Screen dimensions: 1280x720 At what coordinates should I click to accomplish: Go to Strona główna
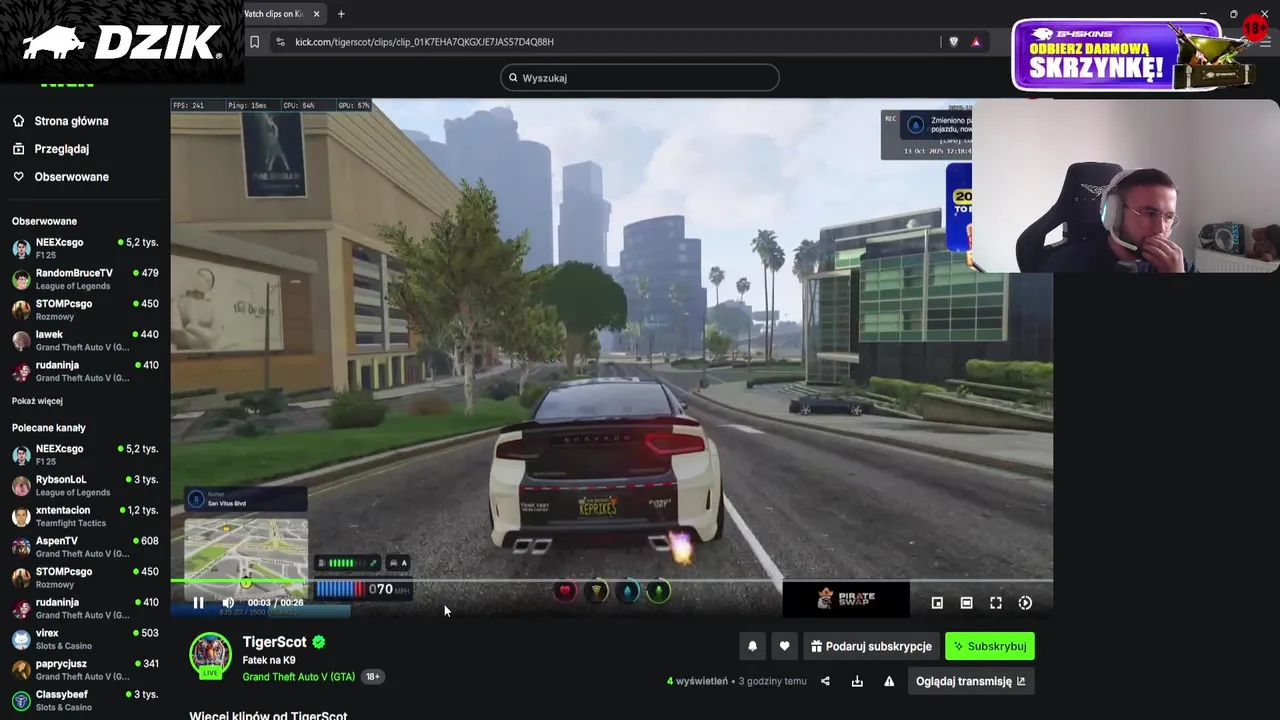[x=71, y=121]
